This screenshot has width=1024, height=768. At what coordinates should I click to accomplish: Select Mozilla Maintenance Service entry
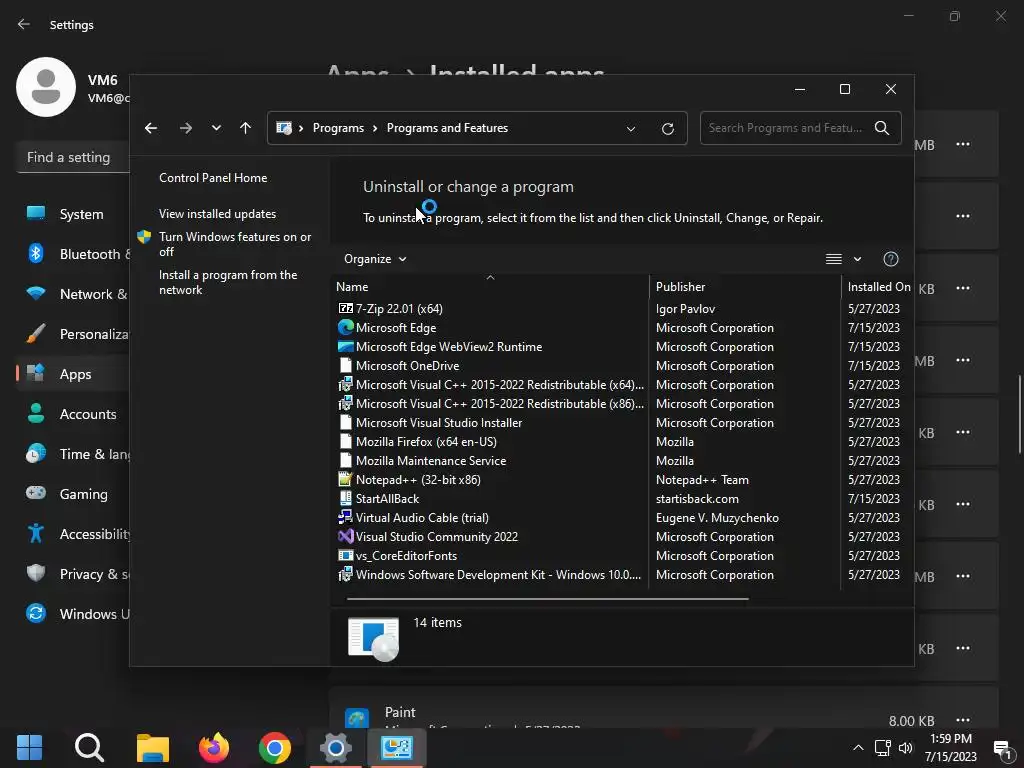click(x=430, y=460)
